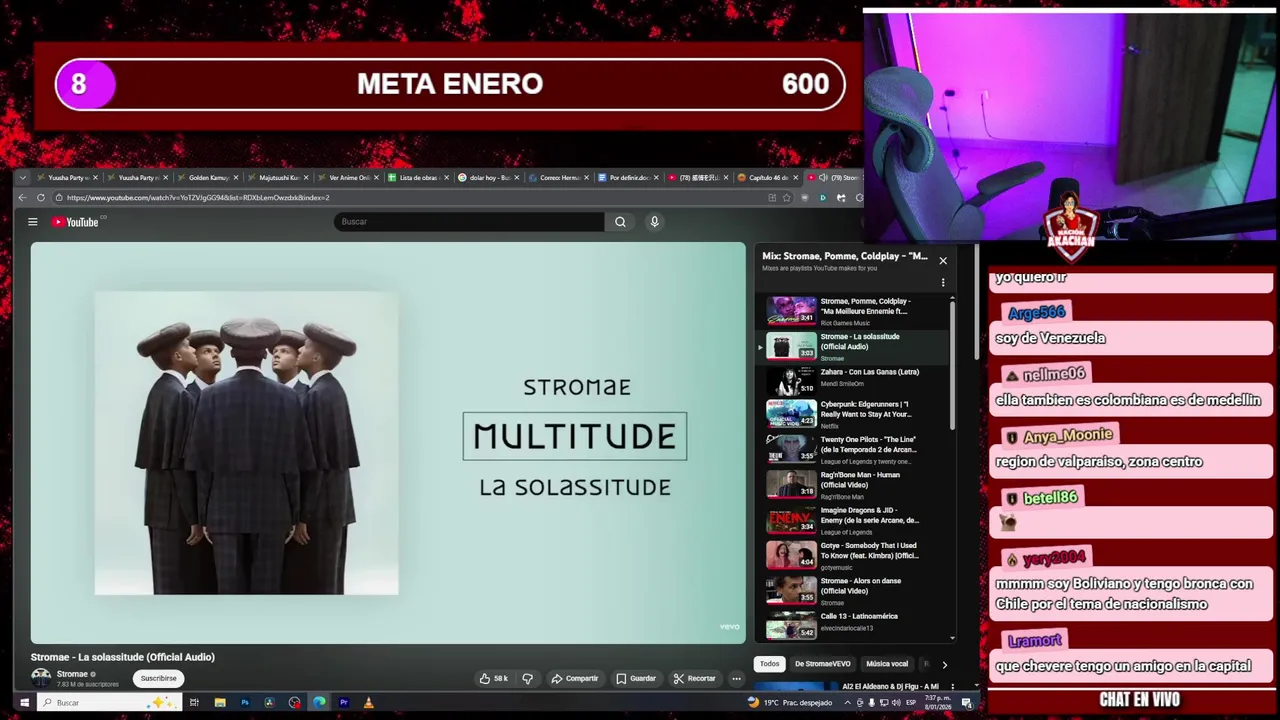
Task: Play Stromae Pomme Coldplay Ma Meilleure Ennemie
Action: [x=853, y=311]
